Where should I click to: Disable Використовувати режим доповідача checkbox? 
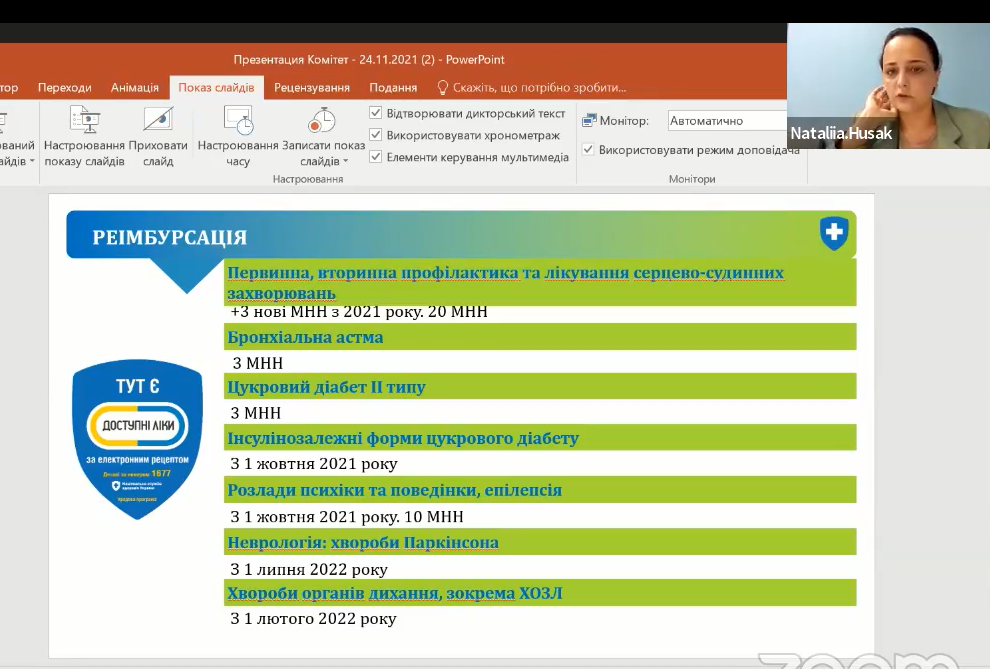point(589,150)
